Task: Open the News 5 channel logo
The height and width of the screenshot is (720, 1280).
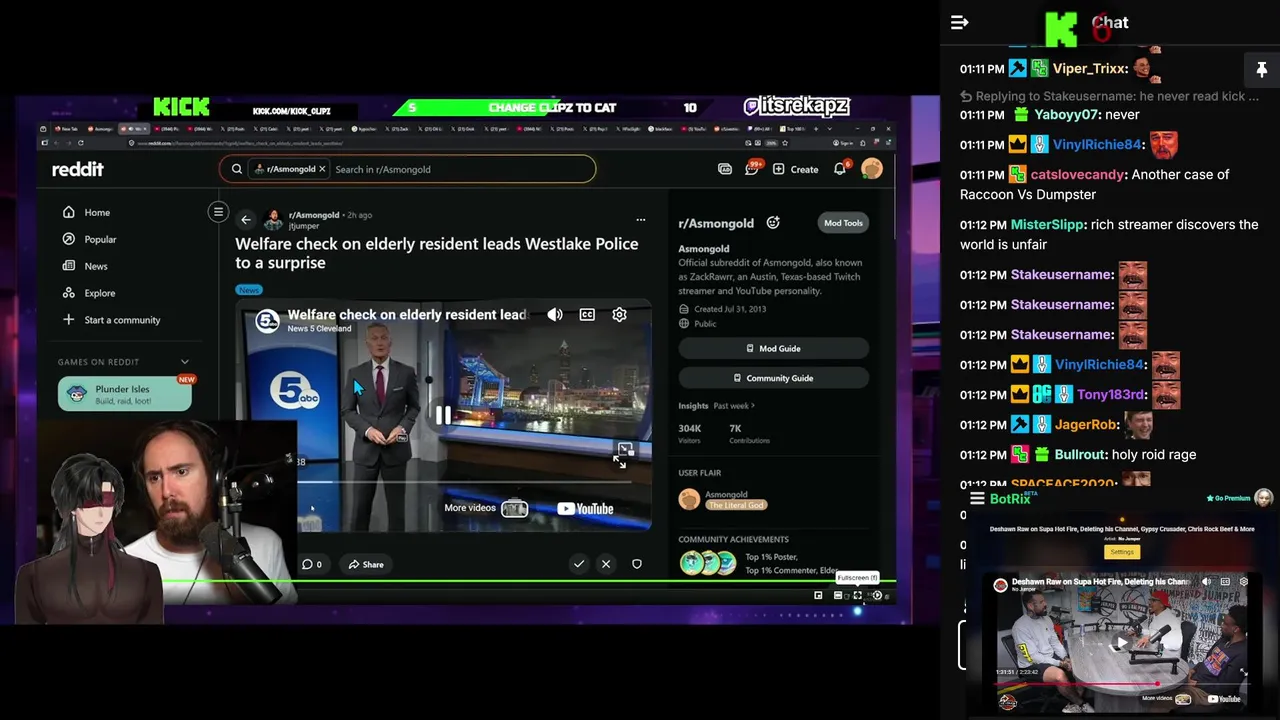Action: pyautogui.click(x=267, y=320)
